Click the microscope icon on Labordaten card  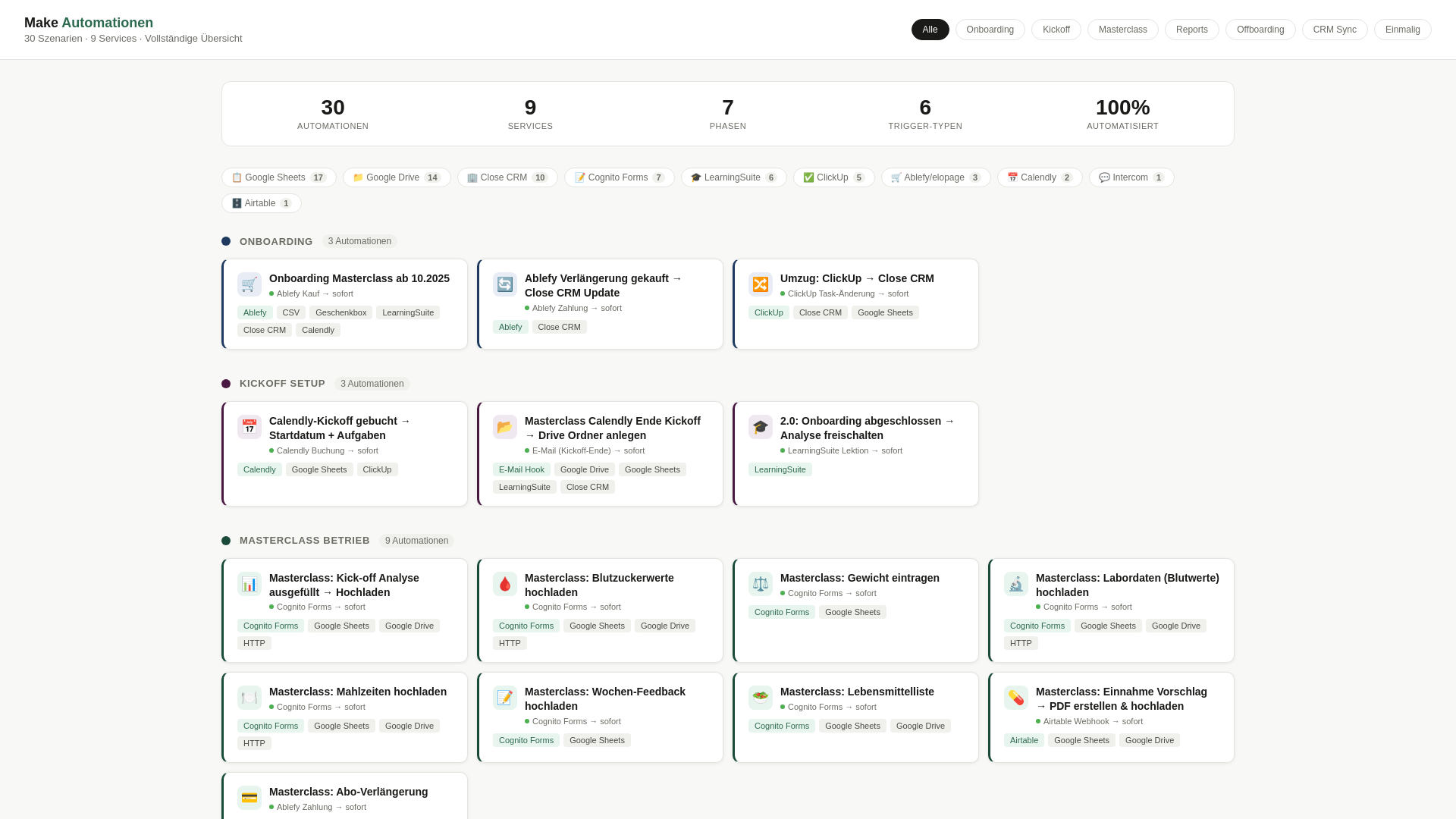(x=1016, y=584)
